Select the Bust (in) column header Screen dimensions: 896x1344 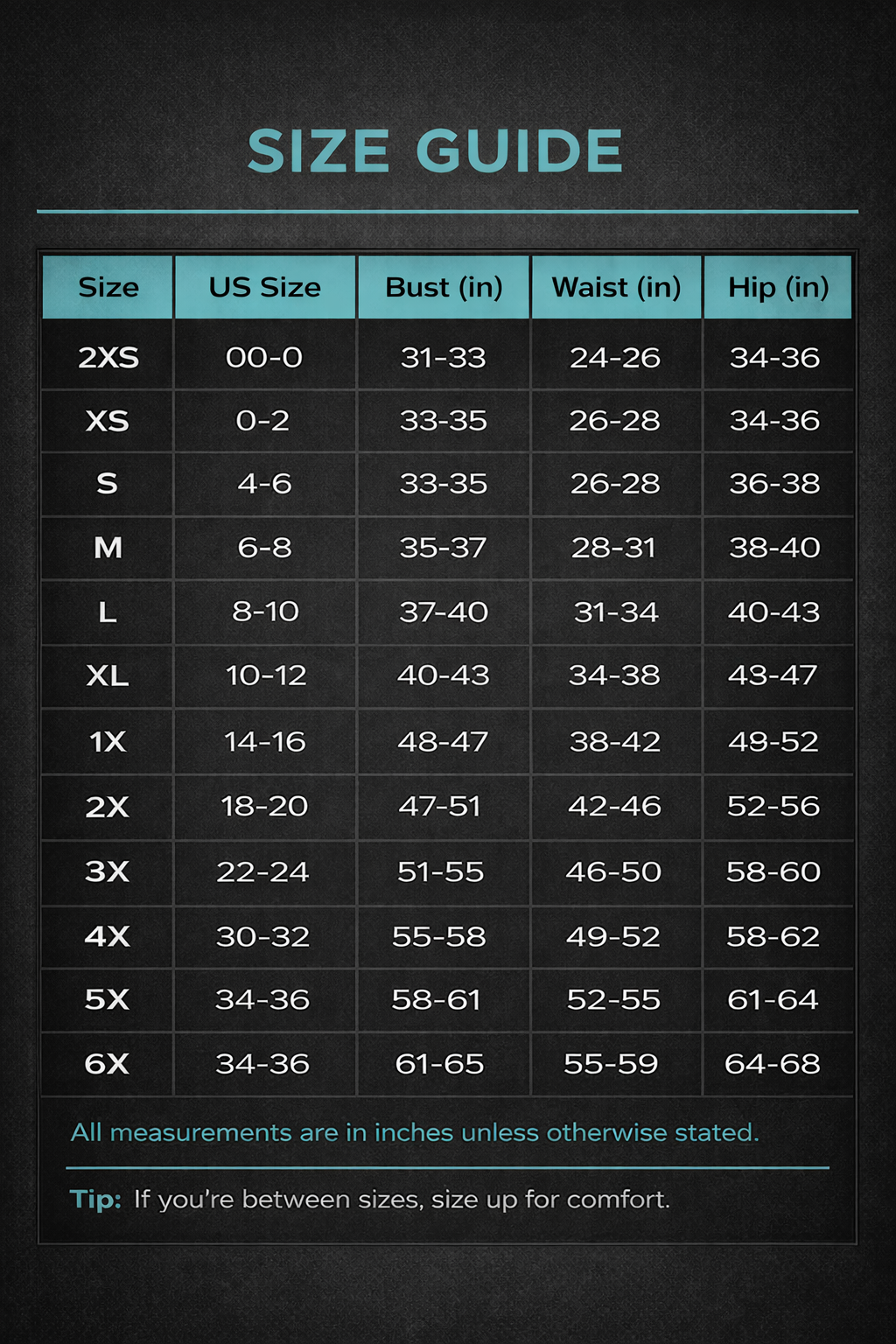coord(444,287)
